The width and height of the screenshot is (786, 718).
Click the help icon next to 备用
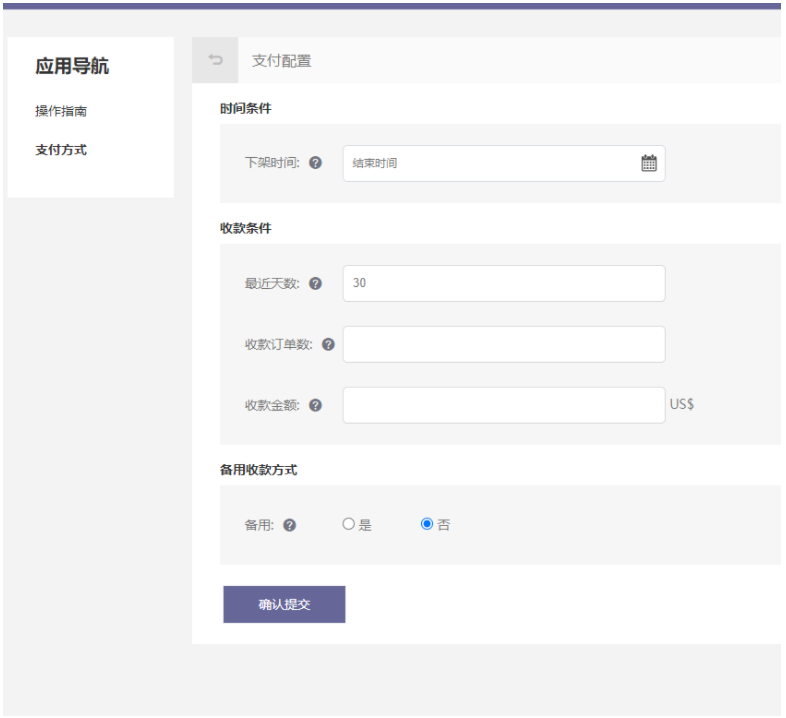pyautogui.click(x=290, y=525)
